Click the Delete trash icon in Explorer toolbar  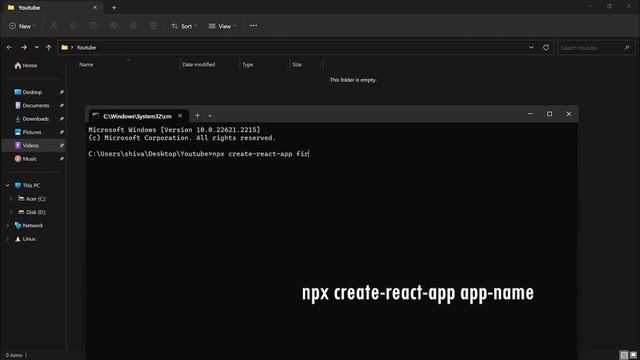coord(153,26)
